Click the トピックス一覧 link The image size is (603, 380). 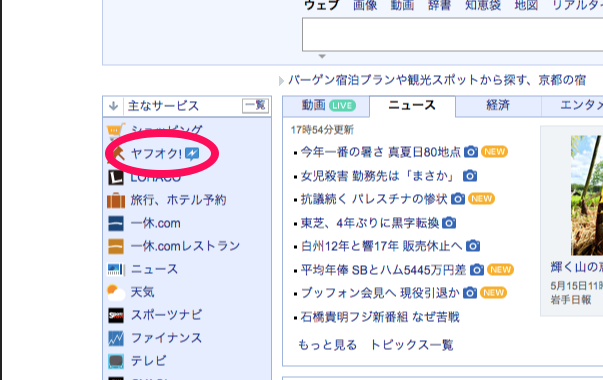411,345
